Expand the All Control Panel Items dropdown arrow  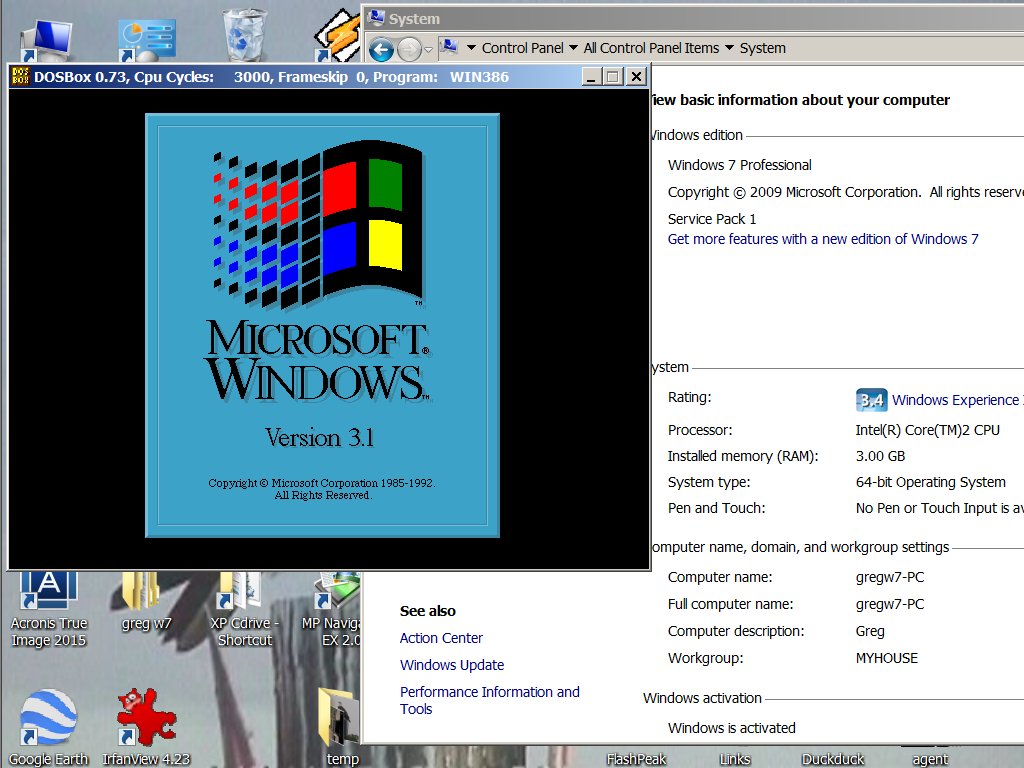729,48
